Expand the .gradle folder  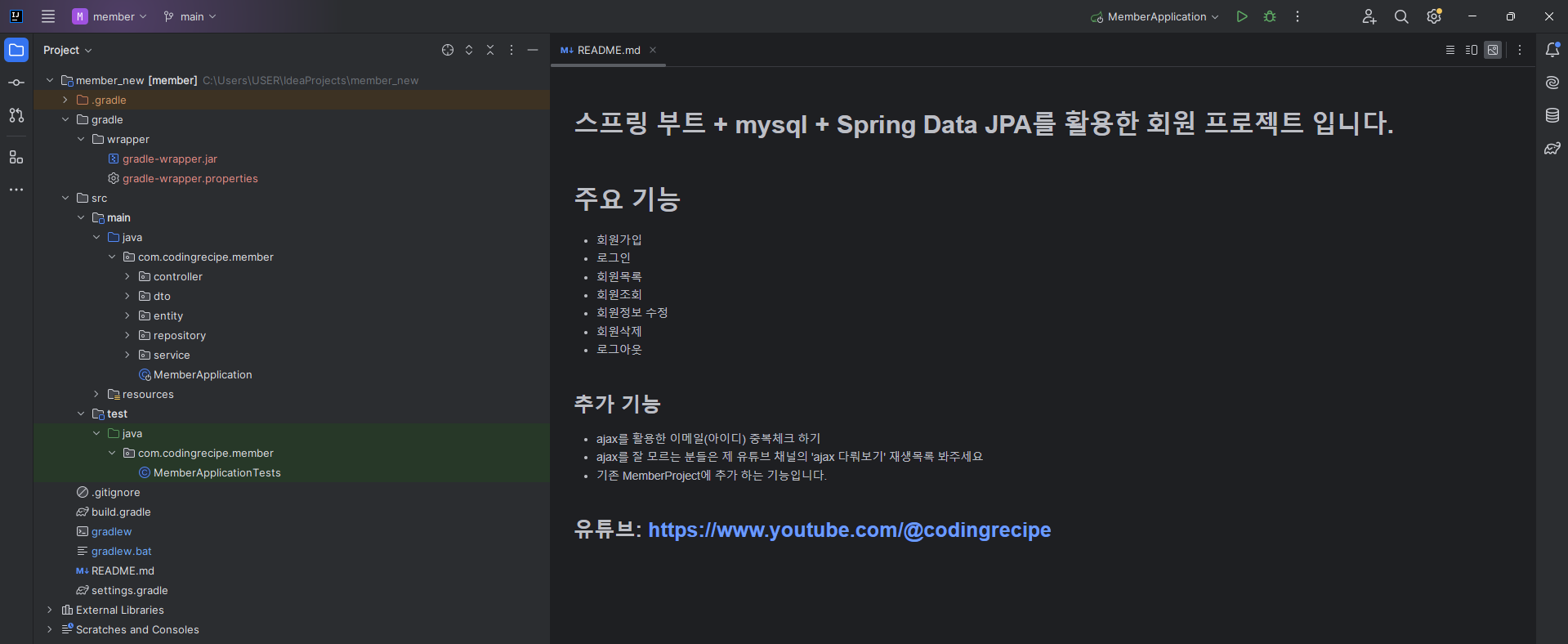point(65,100)
